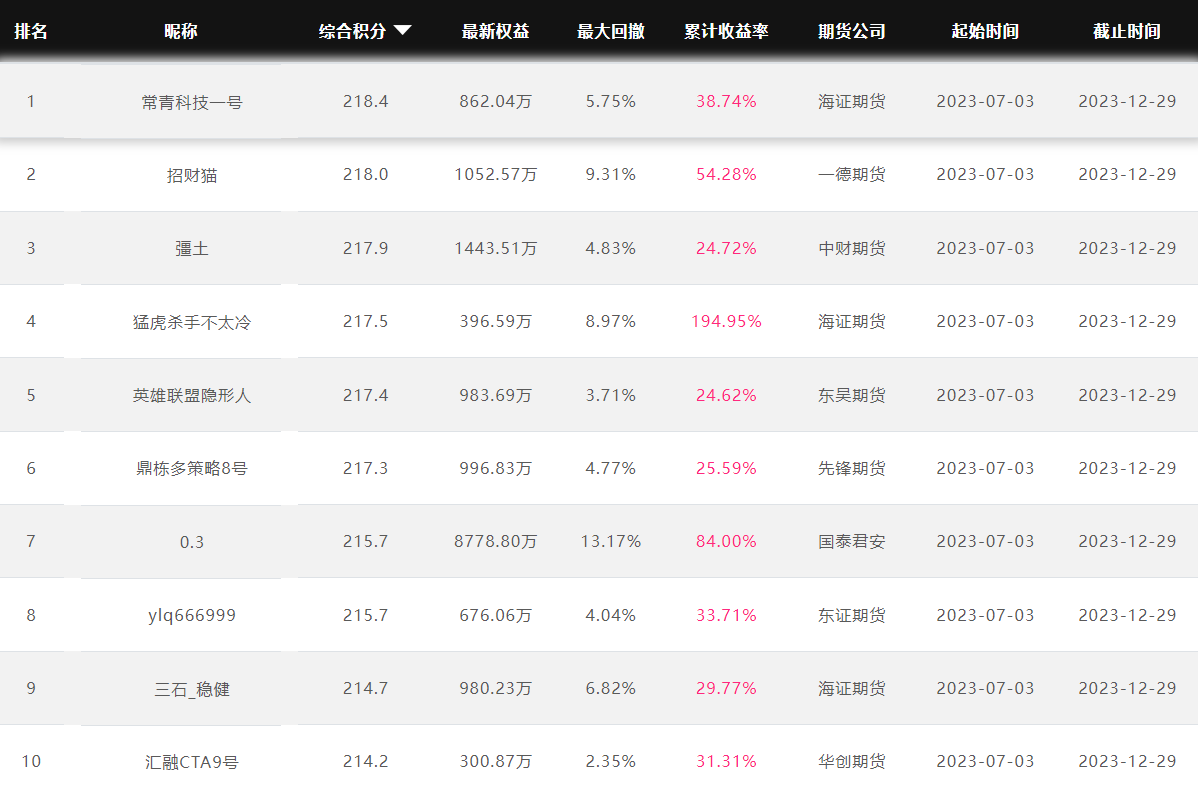Click drawdown value 13.17%
Image resolution: width=1198 pixels, height=795 pixels.
tap(610, 541)
